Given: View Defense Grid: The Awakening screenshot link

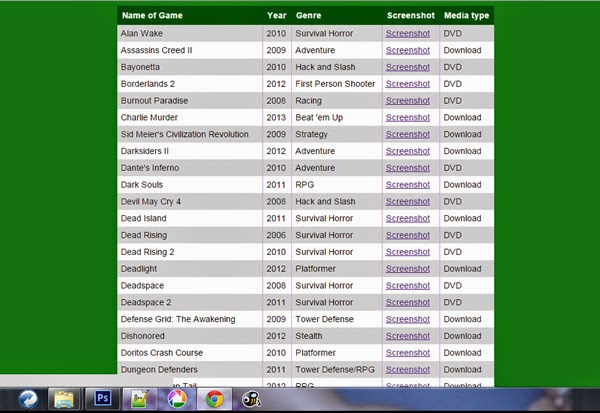Looking at the screenshot, I should pyautogui.click(x=408, y=320).
